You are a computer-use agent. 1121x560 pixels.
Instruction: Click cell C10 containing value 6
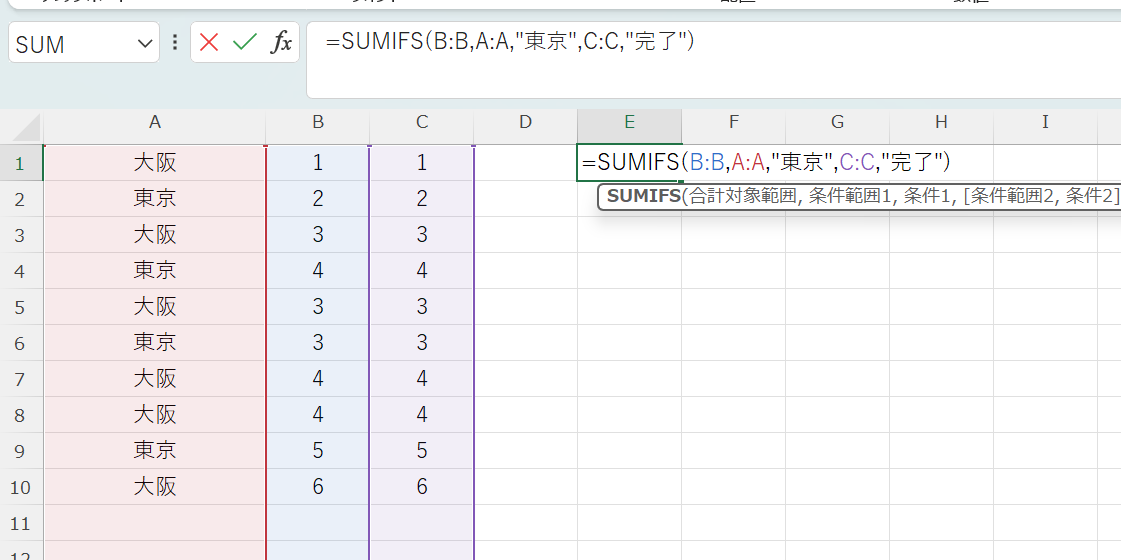(422, 487)
